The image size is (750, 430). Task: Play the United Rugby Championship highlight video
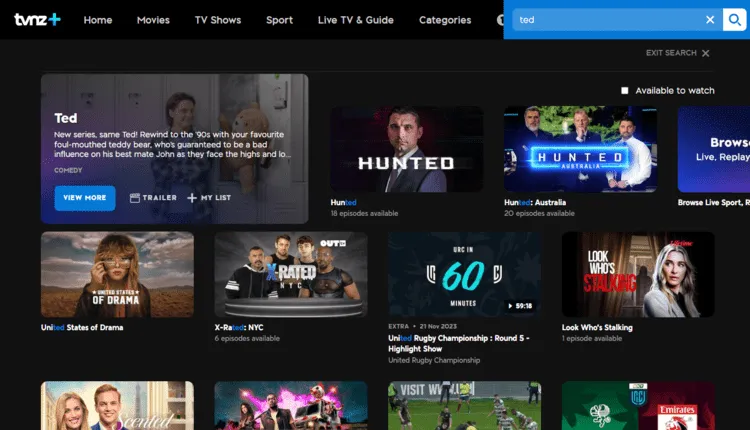[464, 275]
